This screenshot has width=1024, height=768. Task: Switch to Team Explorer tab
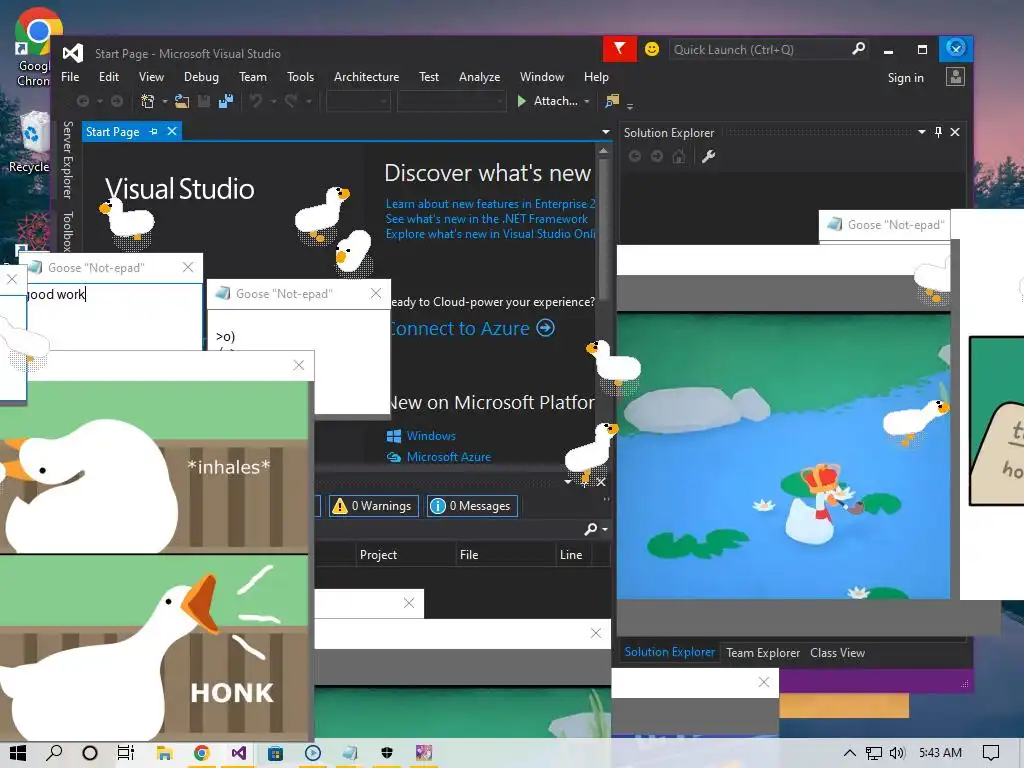[763, 652]
